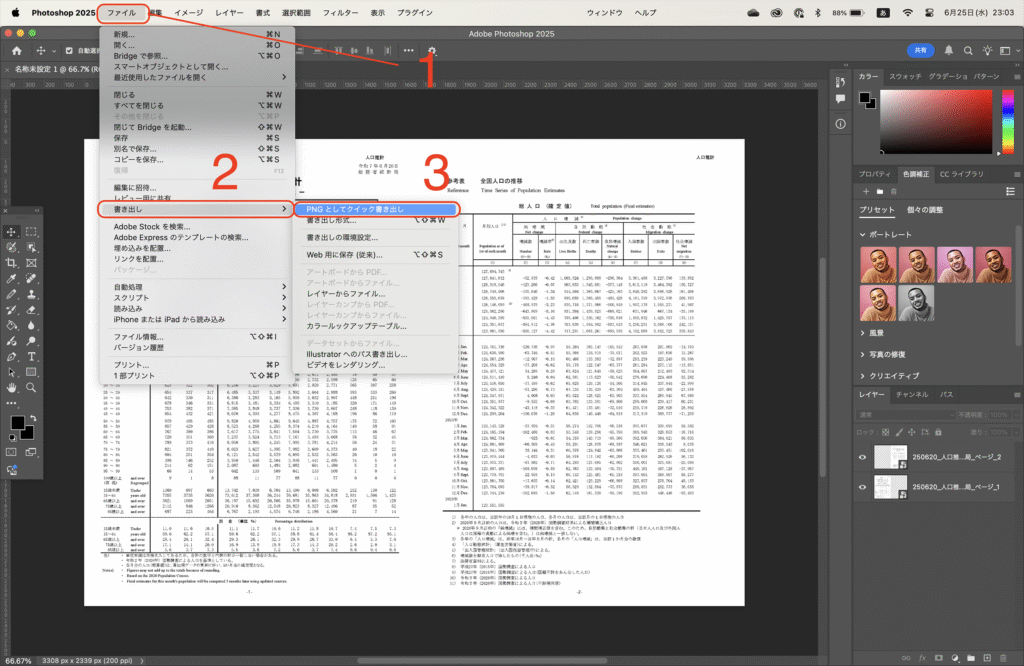Toggle lock position cross-arrows icon
Viewport: 1024px width, 666px height.
[912, 432]
